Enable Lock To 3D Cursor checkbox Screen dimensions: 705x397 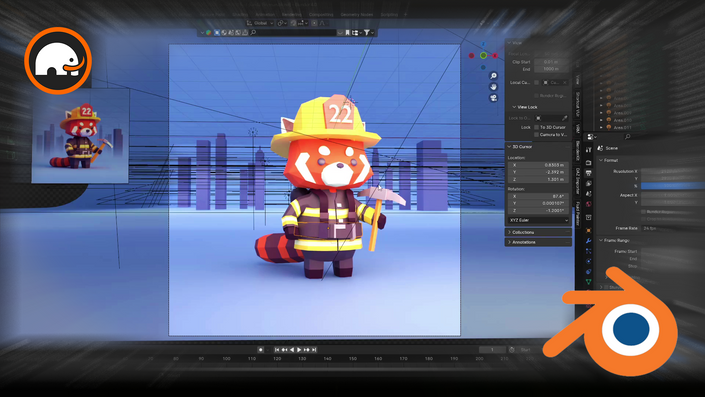point(536,127)
